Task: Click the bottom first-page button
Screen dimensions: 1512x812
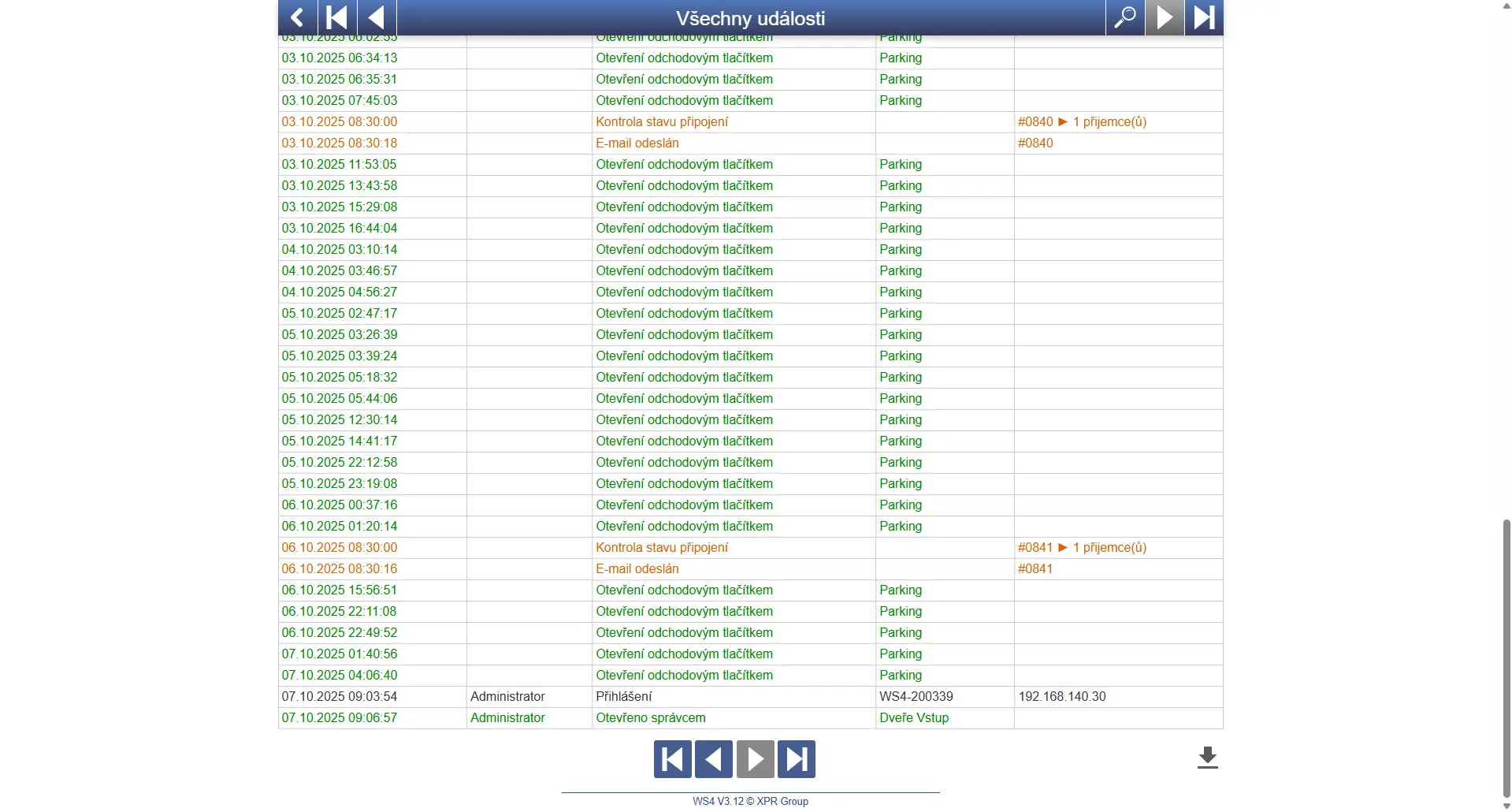Action: tap(672, 759)
